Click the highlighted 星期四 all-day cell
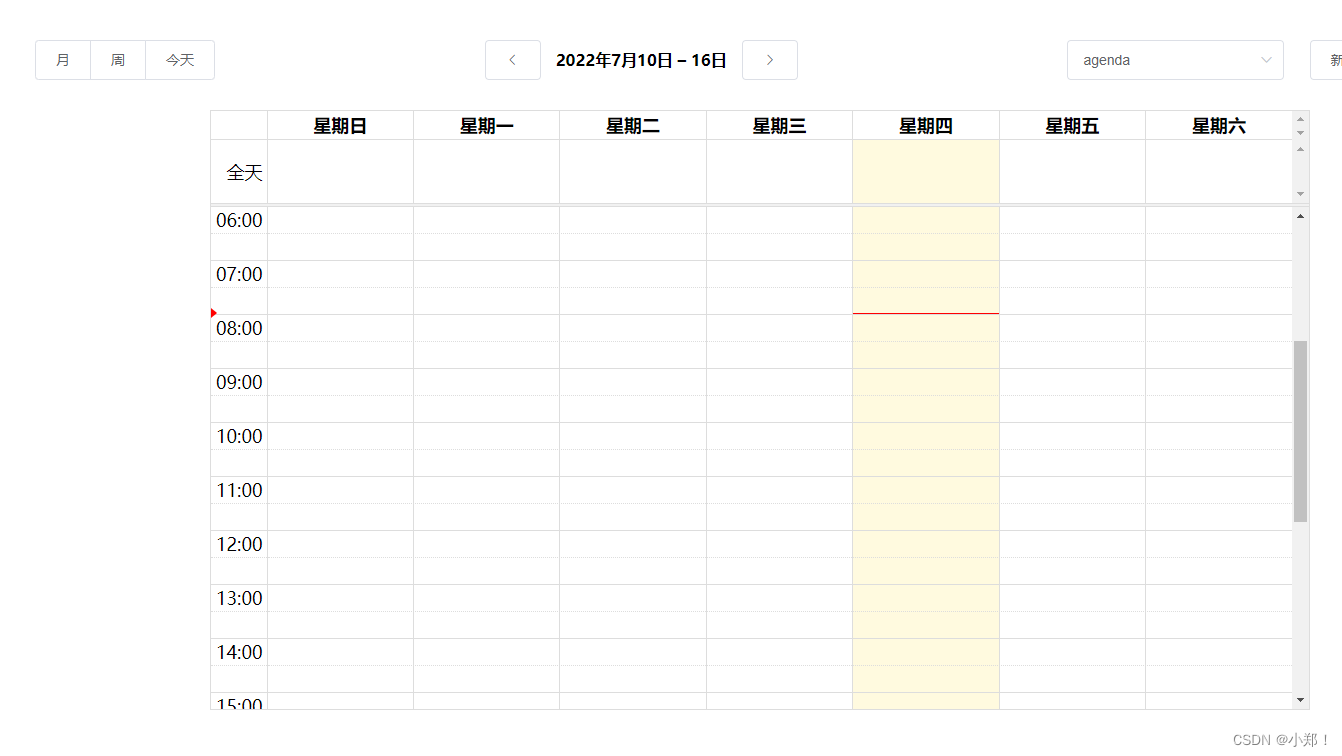This screenshot has height=756, width=1342. (925, 171)
